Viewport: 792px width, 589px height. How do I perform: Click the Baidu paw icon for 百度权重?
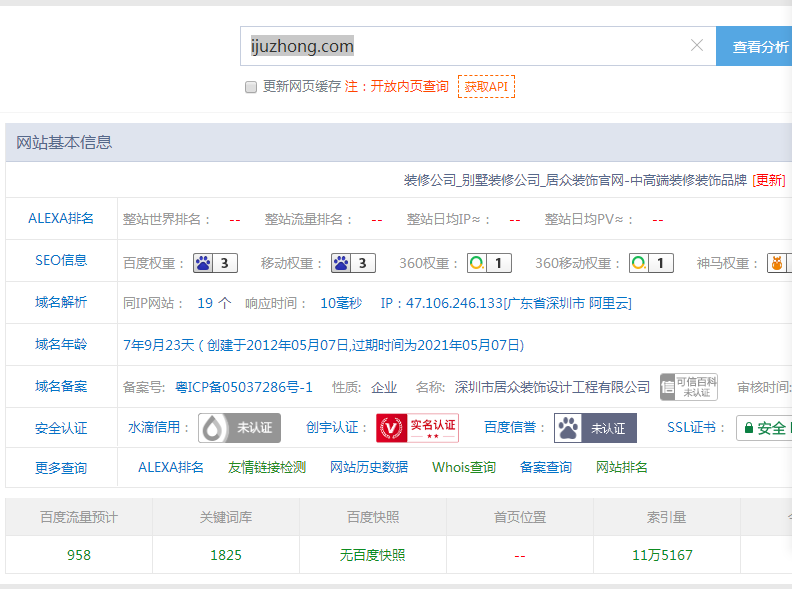click(203, 263)
